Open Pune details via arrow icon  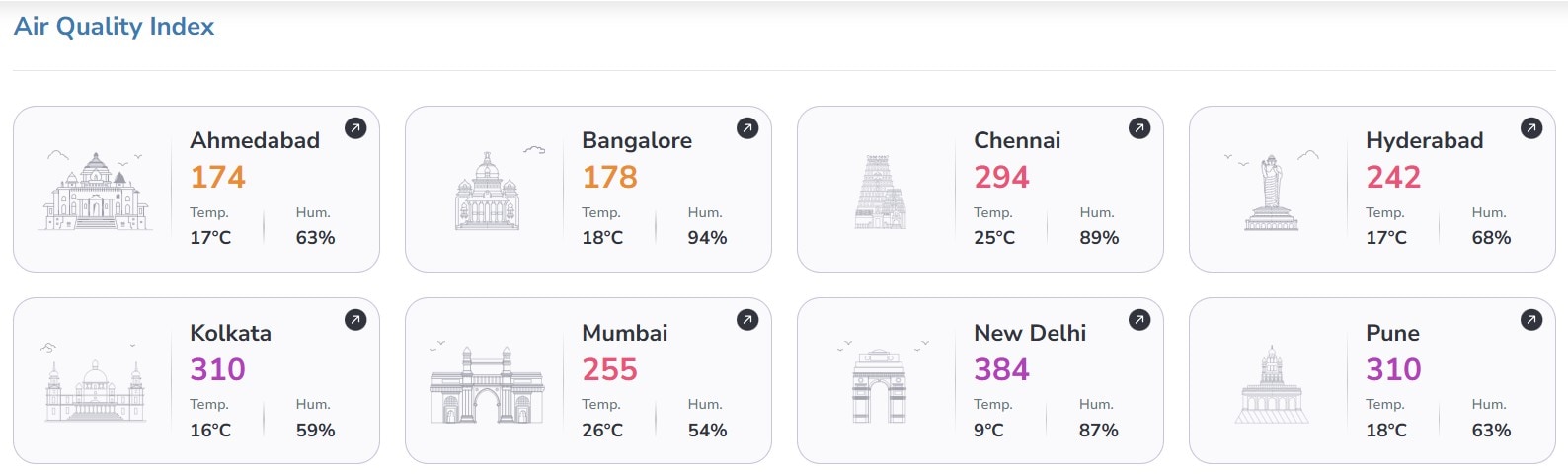[1531, 320]
